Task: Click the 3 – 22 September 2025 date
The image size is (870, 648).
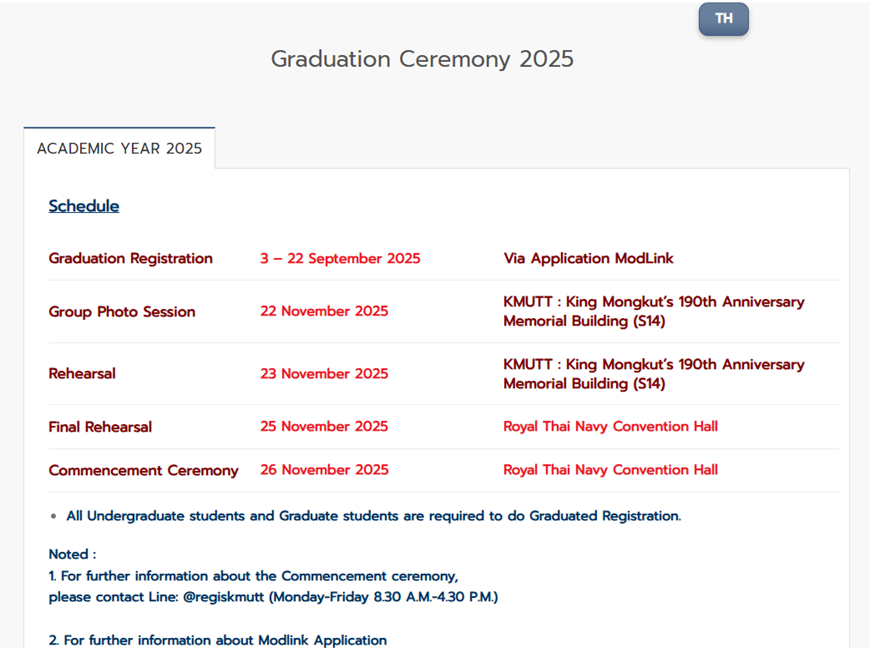Action: [x=340, y=258]
